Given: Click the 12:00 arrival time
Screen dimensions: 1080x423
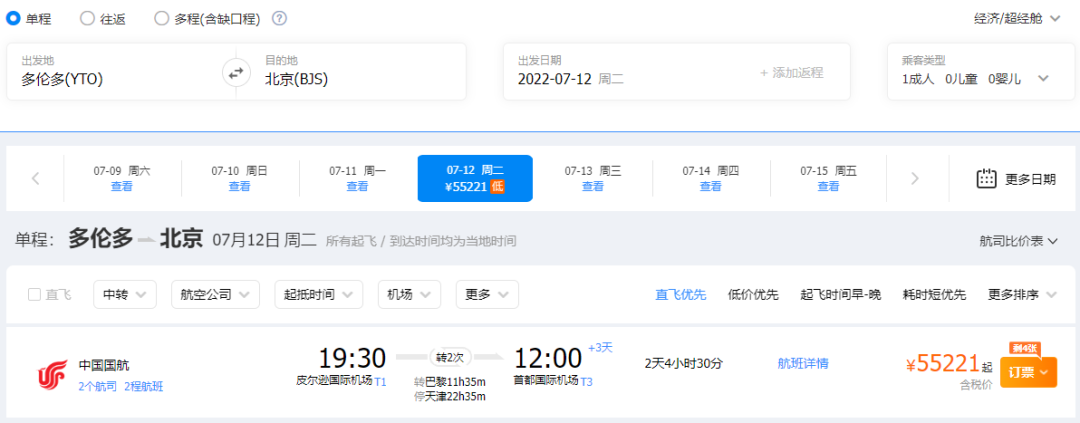Looking at the screenshot, I should pos(548,358).
